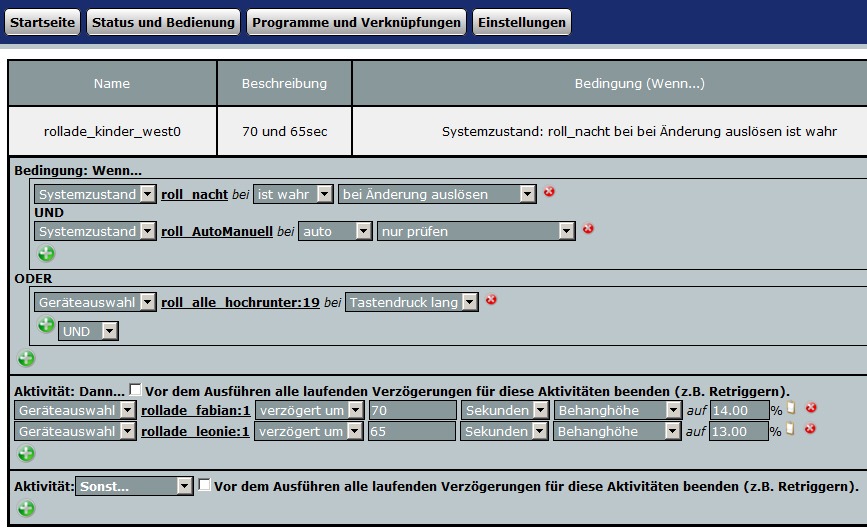Focus the Behanghöhe value field 13.00
This screenshot has height=529, width=867.
tap(738, 431)
